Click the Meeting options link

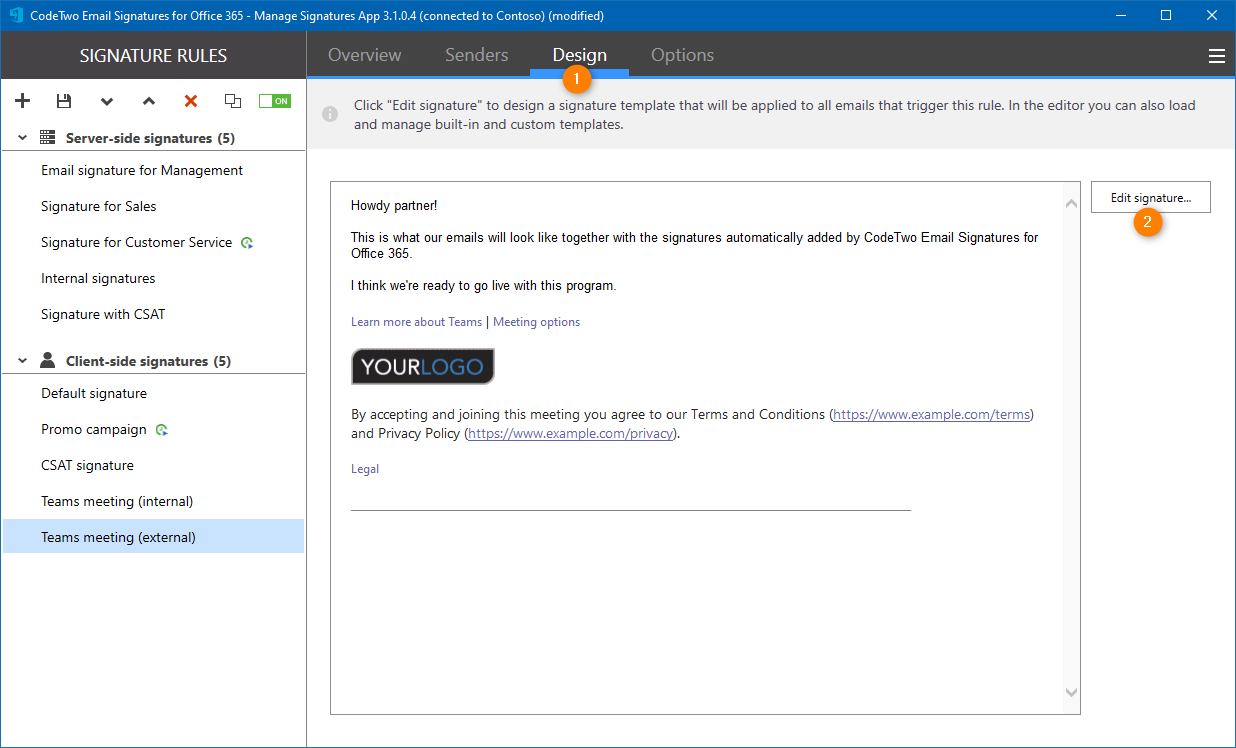click(x=536, y=322)
